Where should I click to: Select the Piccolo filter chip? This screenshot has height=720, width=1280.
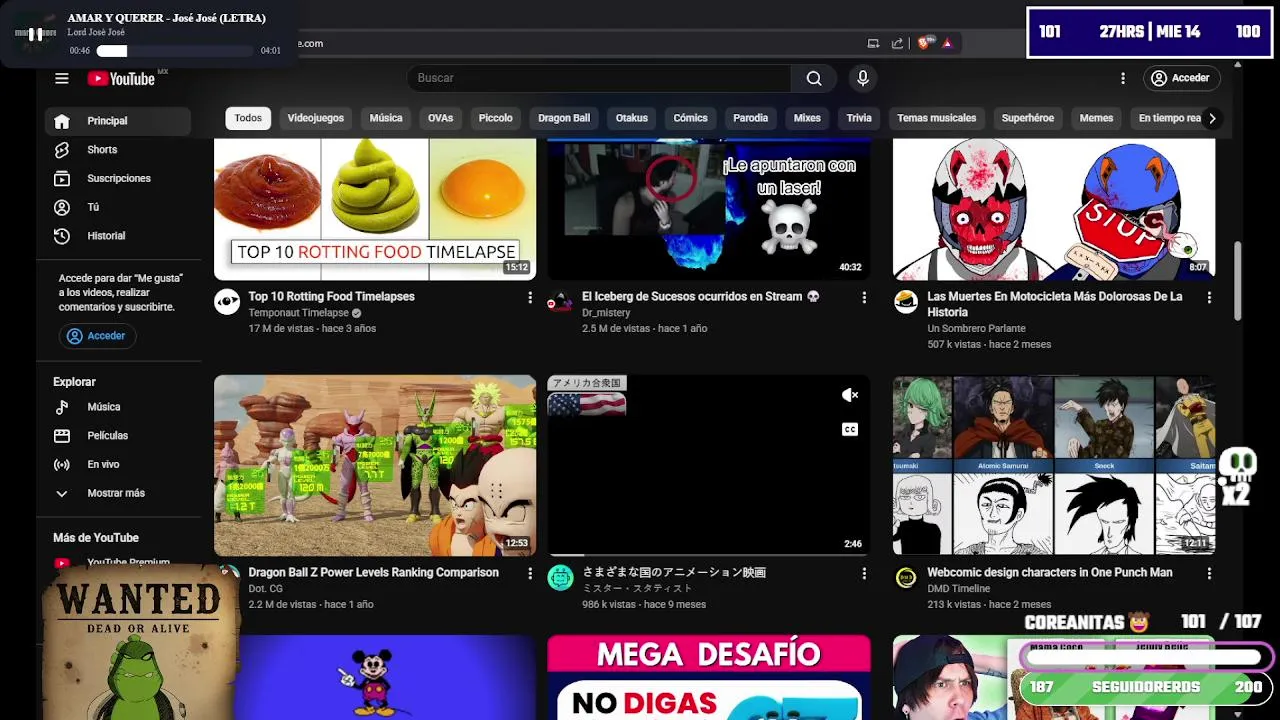pos(495,118)
